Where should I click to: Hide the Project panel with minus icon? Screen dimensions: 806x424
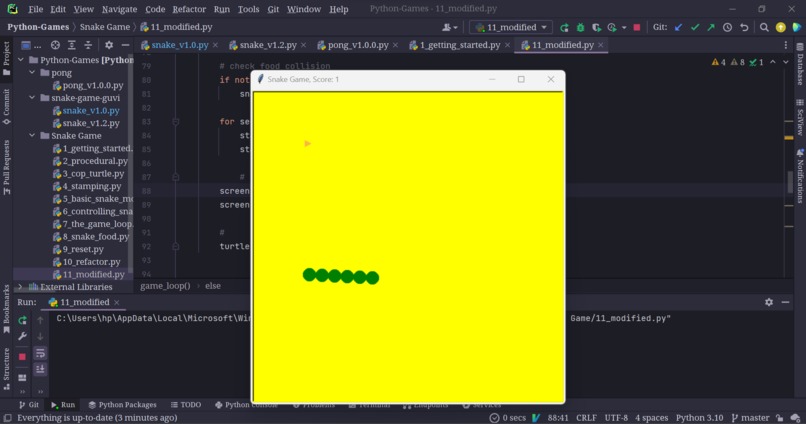tap(125, 45)
